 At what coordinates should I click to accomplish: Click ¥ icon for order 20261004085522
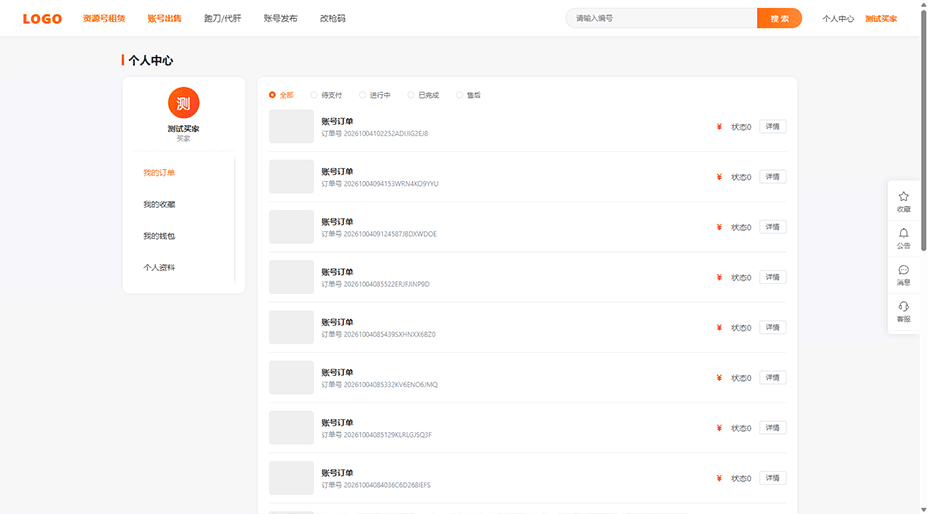point(719,277)
